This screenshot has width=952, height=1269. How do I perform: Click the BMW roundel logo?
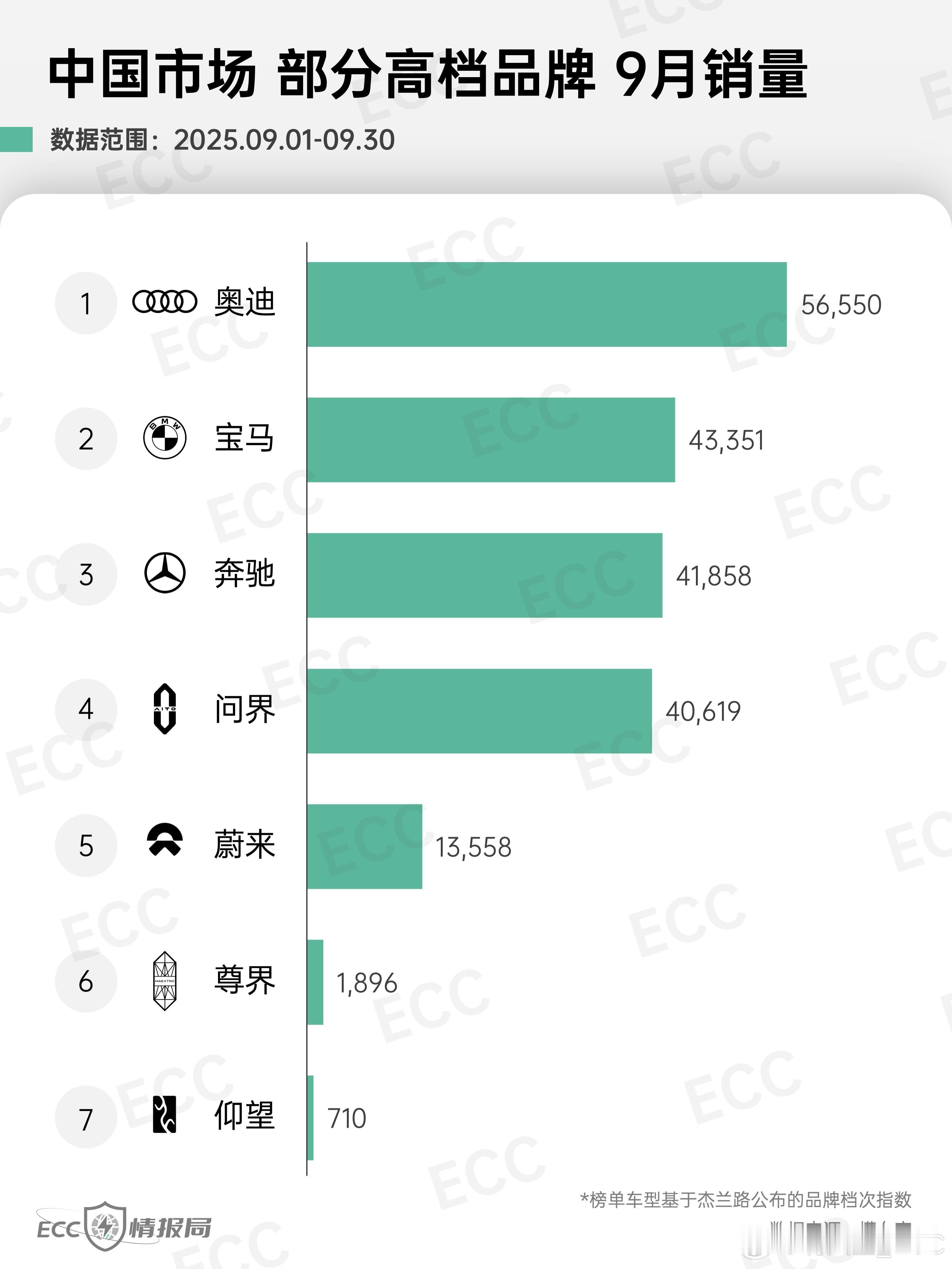pos(165,438)
